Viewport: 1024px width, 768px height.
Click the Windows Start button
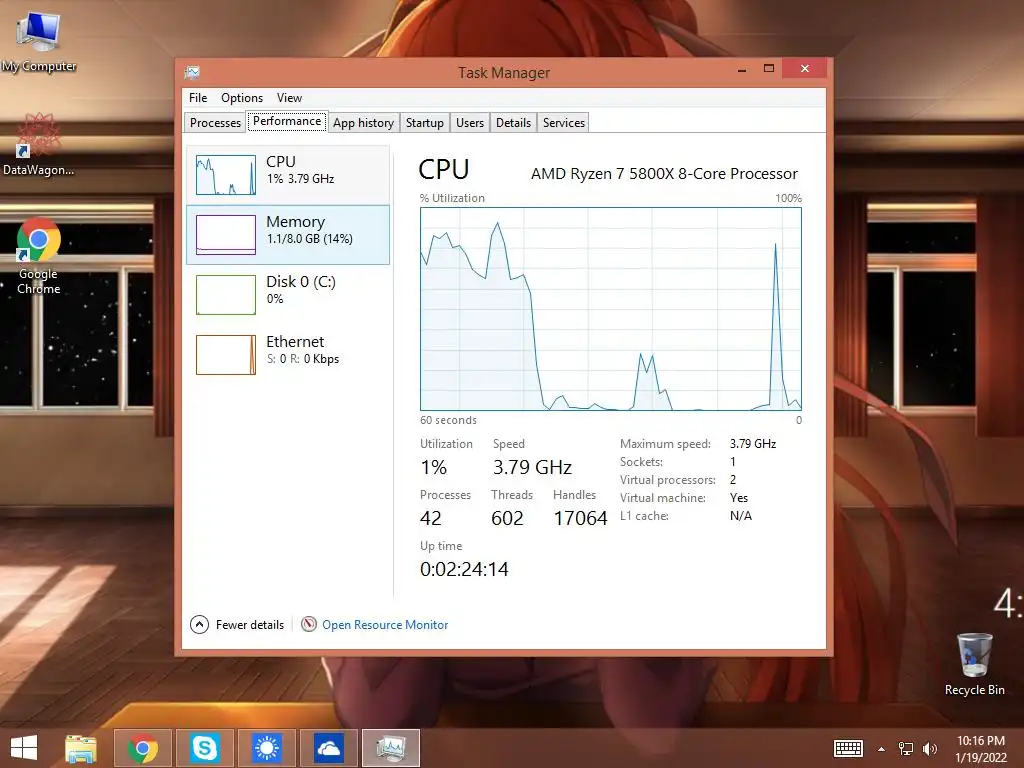pos(24,748)
